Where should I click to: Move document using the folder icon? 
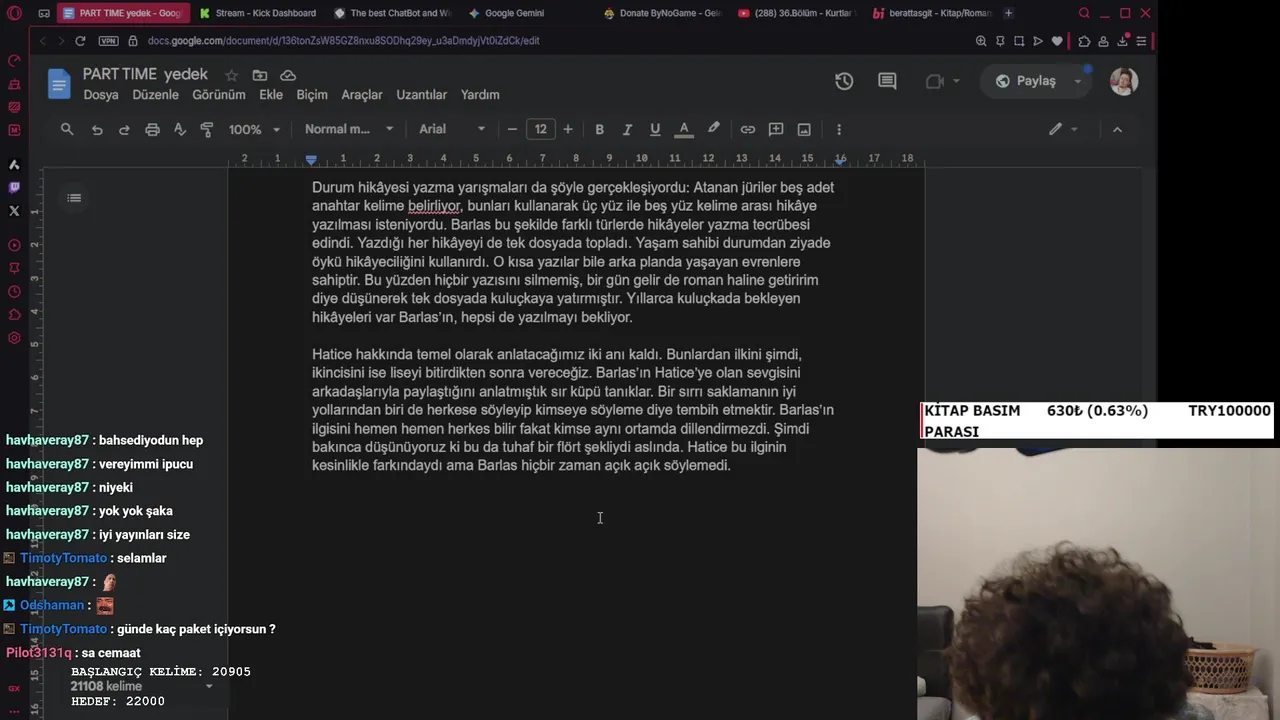click(260, 75)
